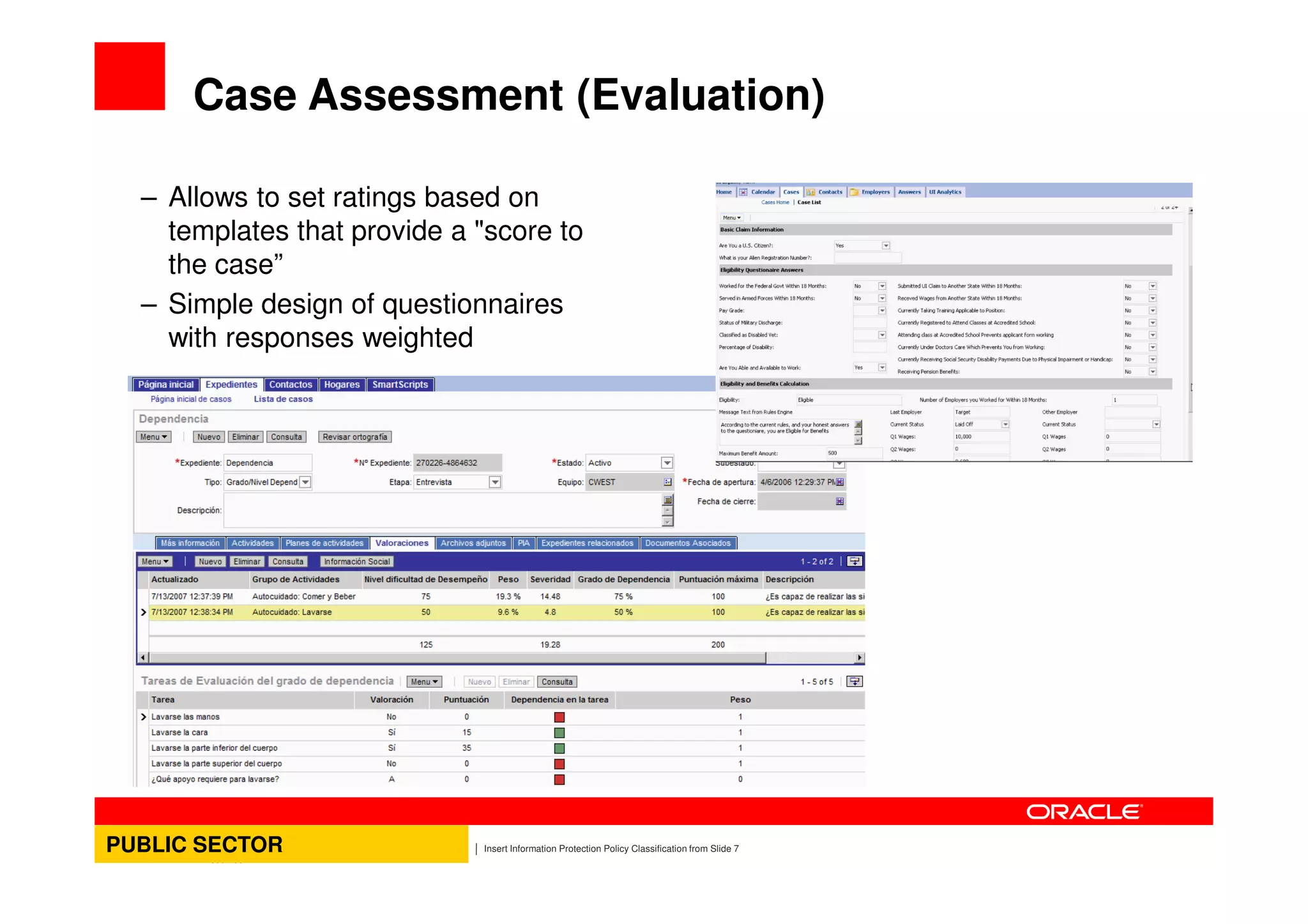This screenshot has height=924, width=1308.
Task: Open the Tipo dropdown
Action: pyautogui.click(x=305, y=482)
